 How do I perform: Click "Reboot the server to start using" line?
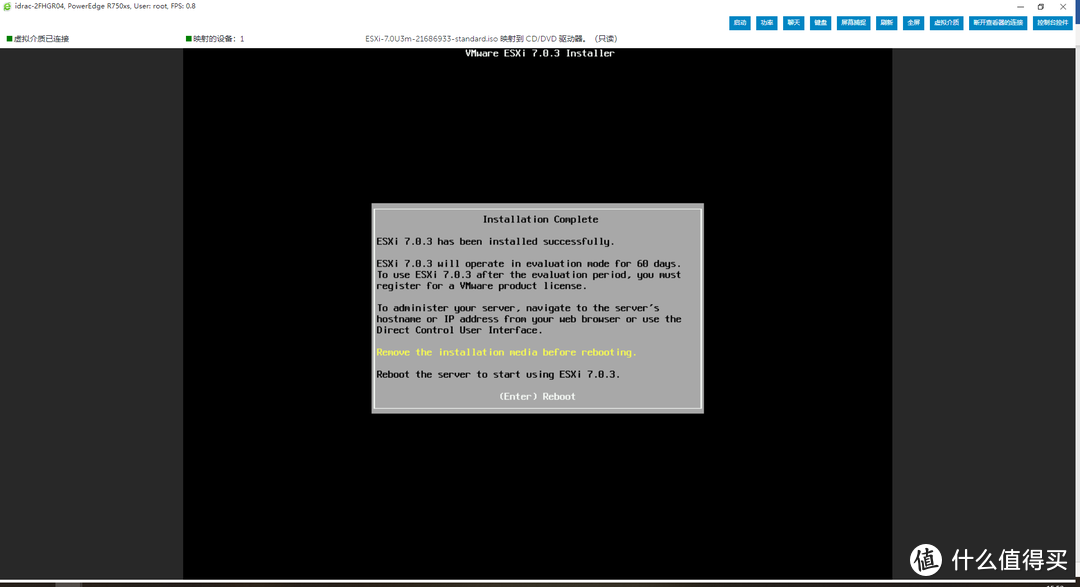498,374
